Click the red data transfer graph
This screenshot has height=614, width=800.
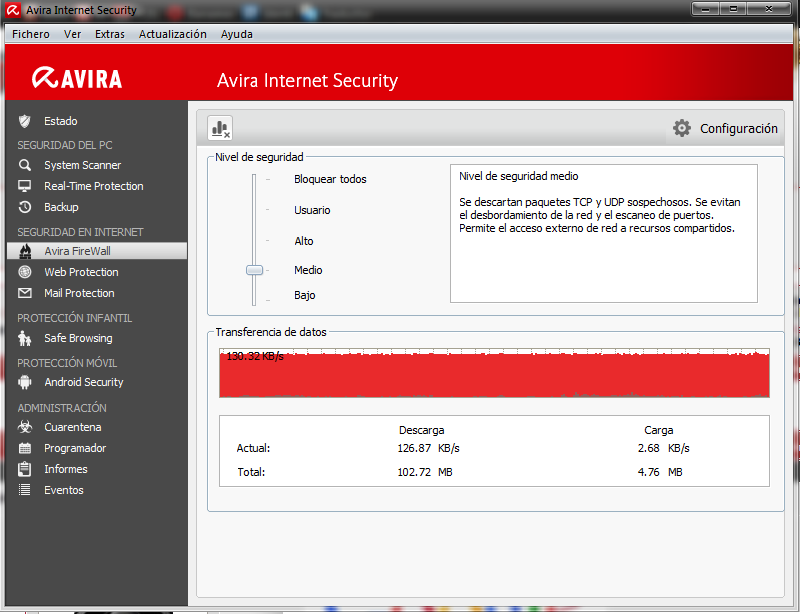coord(494,373)
